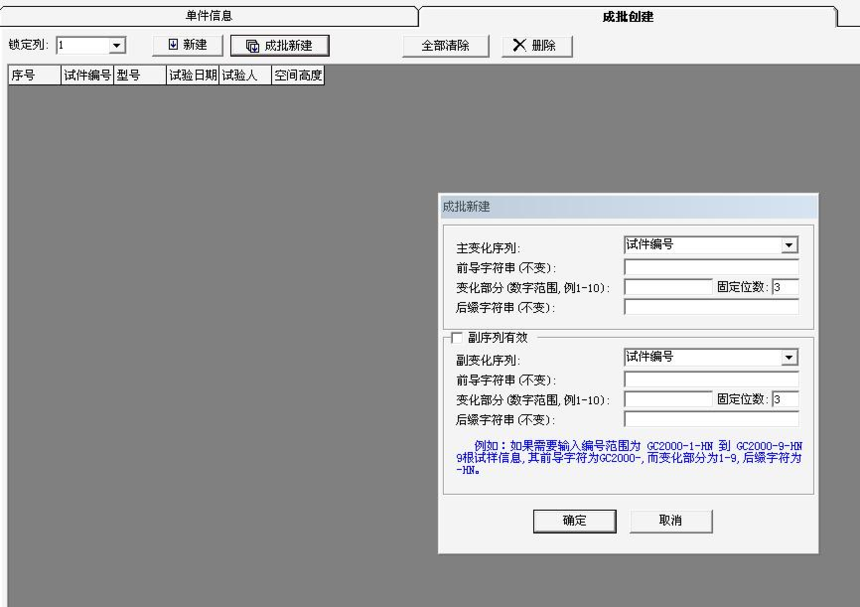860x607 pixels.
Task: Click the 全部清除 button
Action: 444,46
